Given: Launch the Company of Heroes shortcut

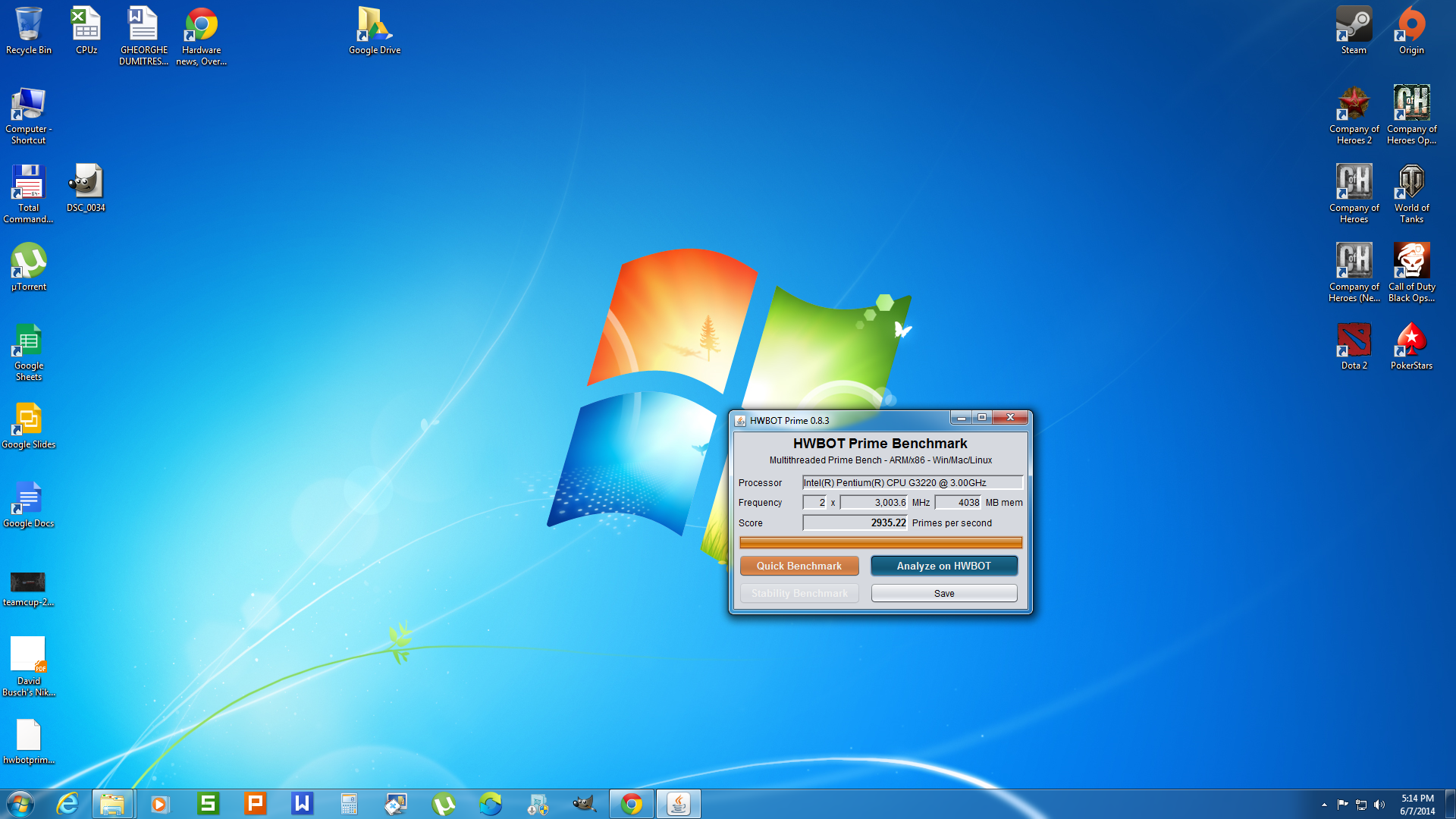Looking at the screenshot, I should [1354, 194].
